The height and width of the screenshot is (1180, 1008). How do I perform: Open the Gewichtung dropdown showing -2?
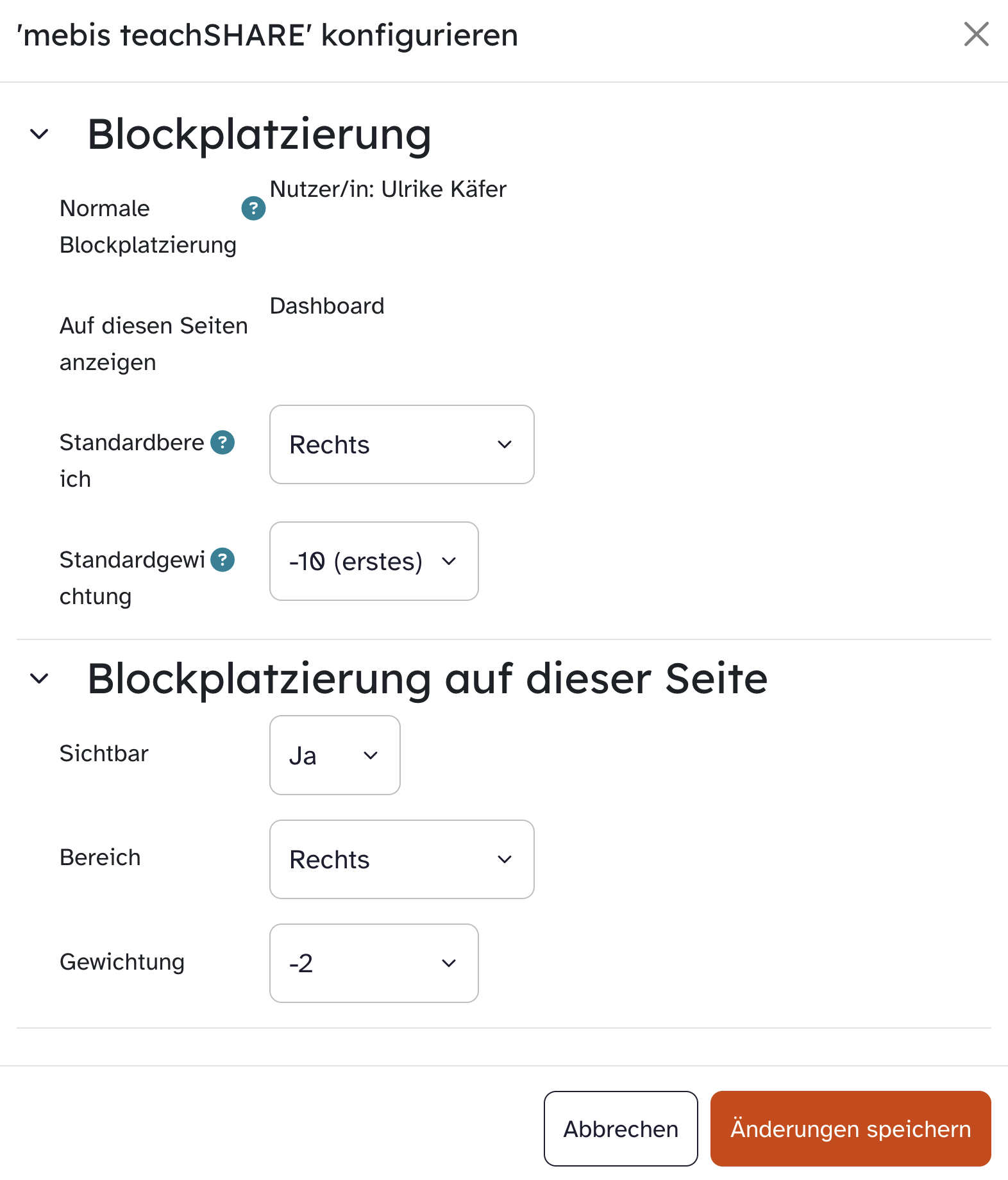[x=374, y=963]
